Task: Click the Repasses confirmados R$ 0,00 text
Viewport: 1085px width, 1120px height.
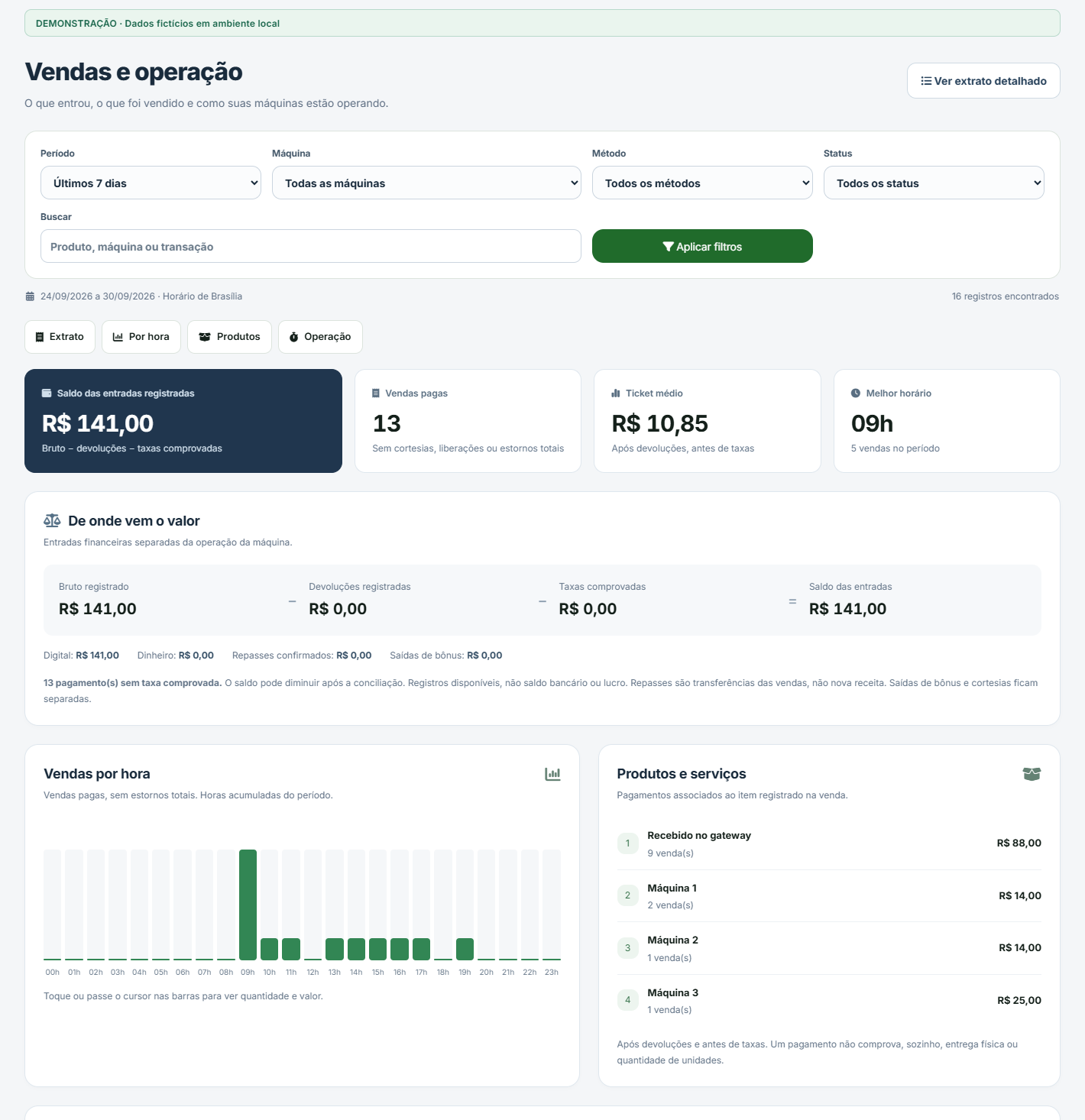Action: (x=302, y=655)
